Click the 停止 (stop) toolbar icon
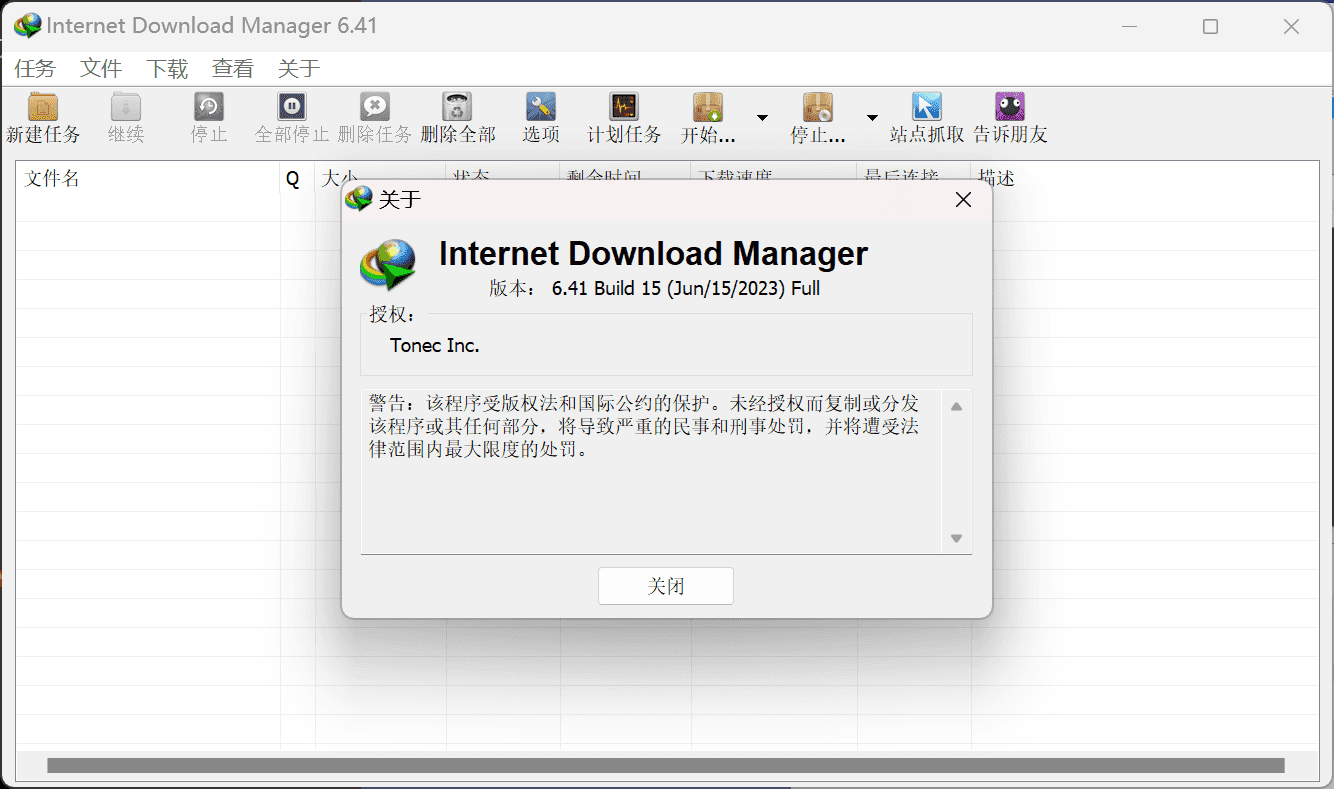1334x789 pixels. pos(209,107)
